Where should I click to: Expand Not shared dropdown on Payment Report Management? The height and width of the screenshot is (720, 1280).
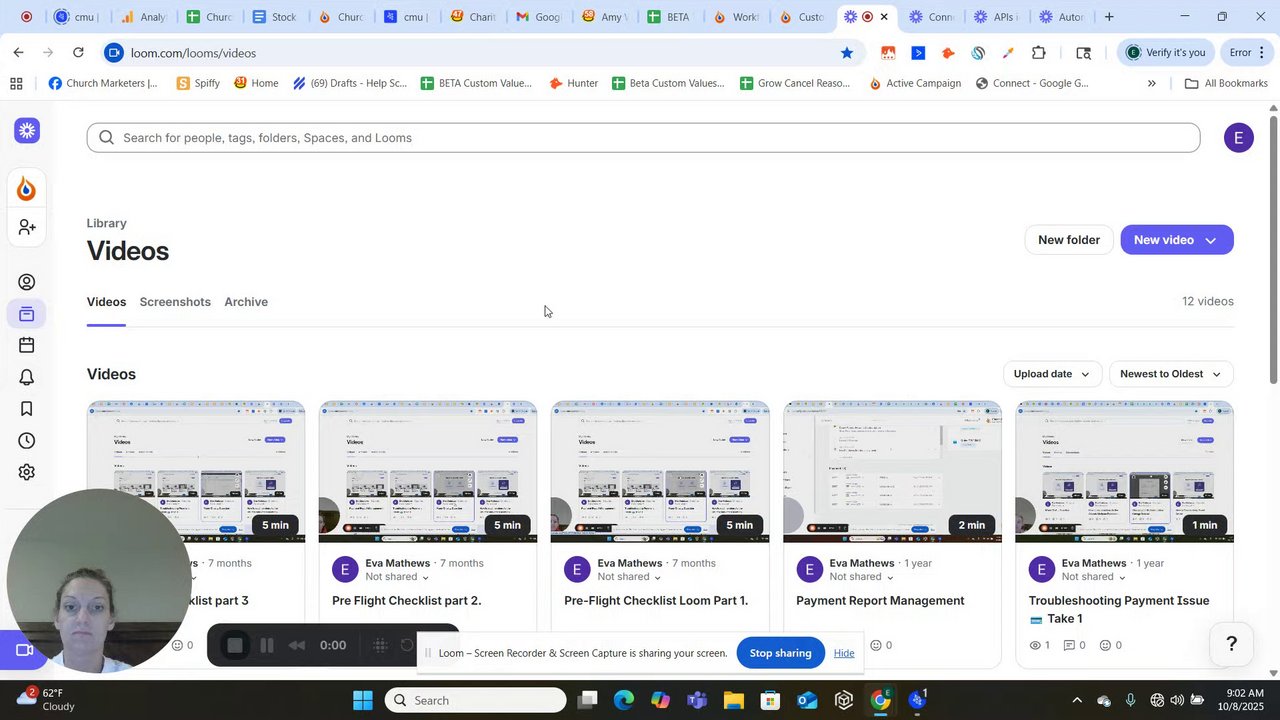point(861,577)
